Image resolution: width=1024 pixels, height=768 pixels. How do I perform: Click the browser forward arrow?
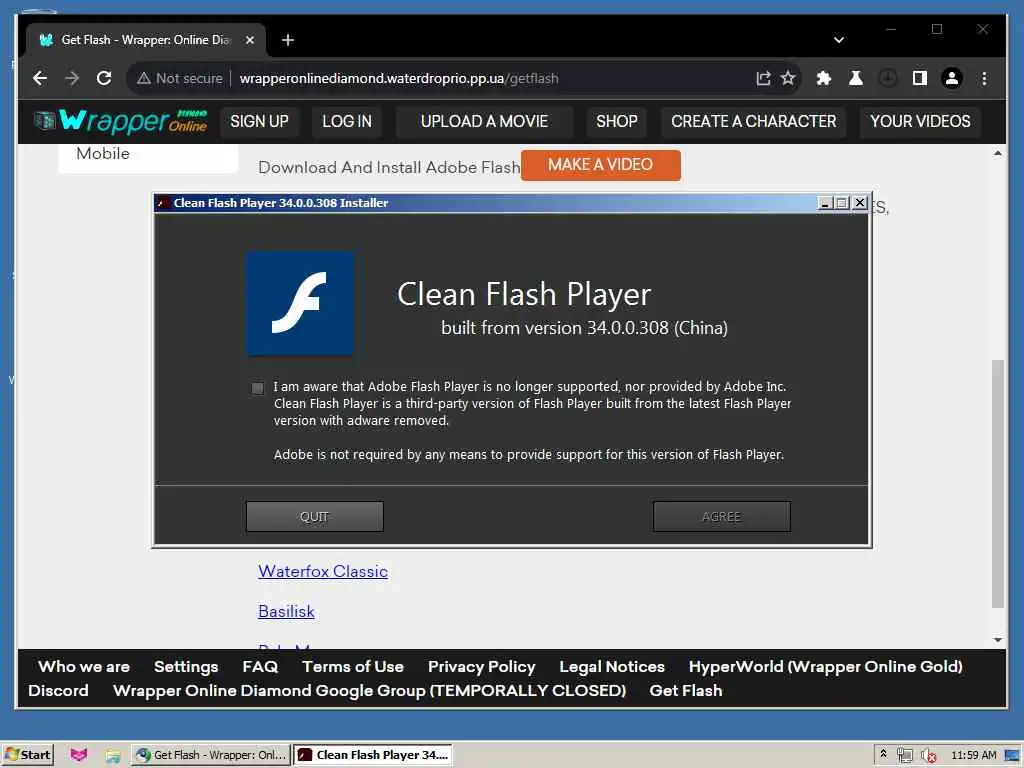click(x=72, y=78)
